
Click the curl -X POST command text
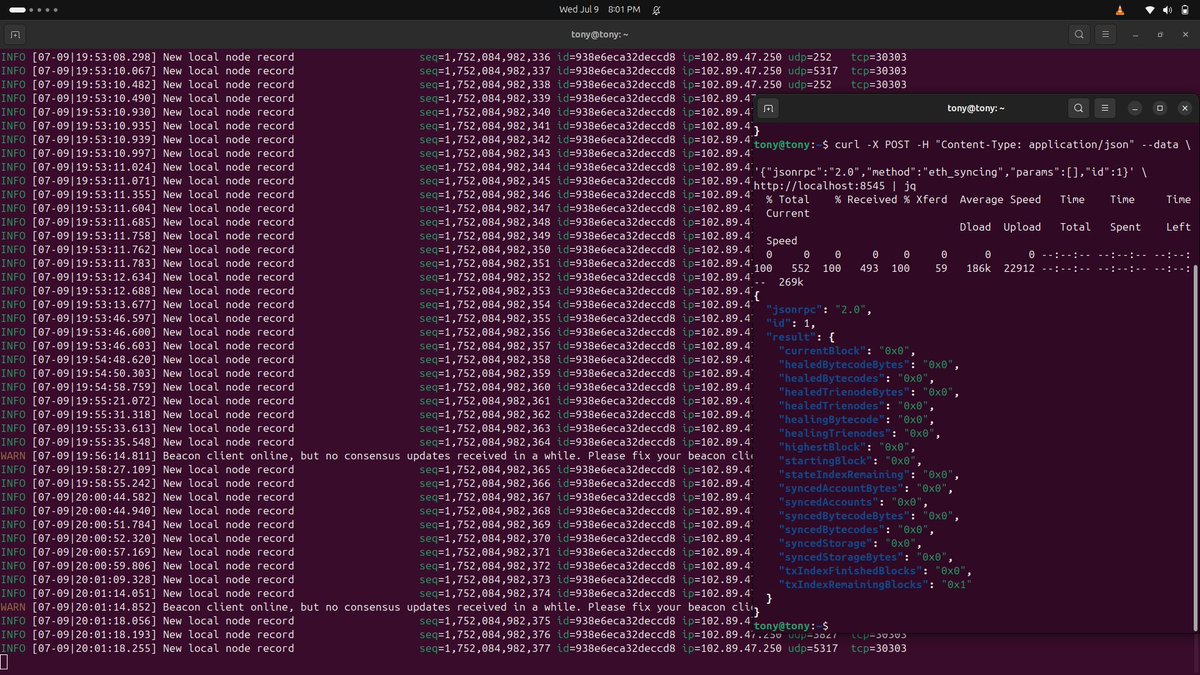[x=1011, y=146]
